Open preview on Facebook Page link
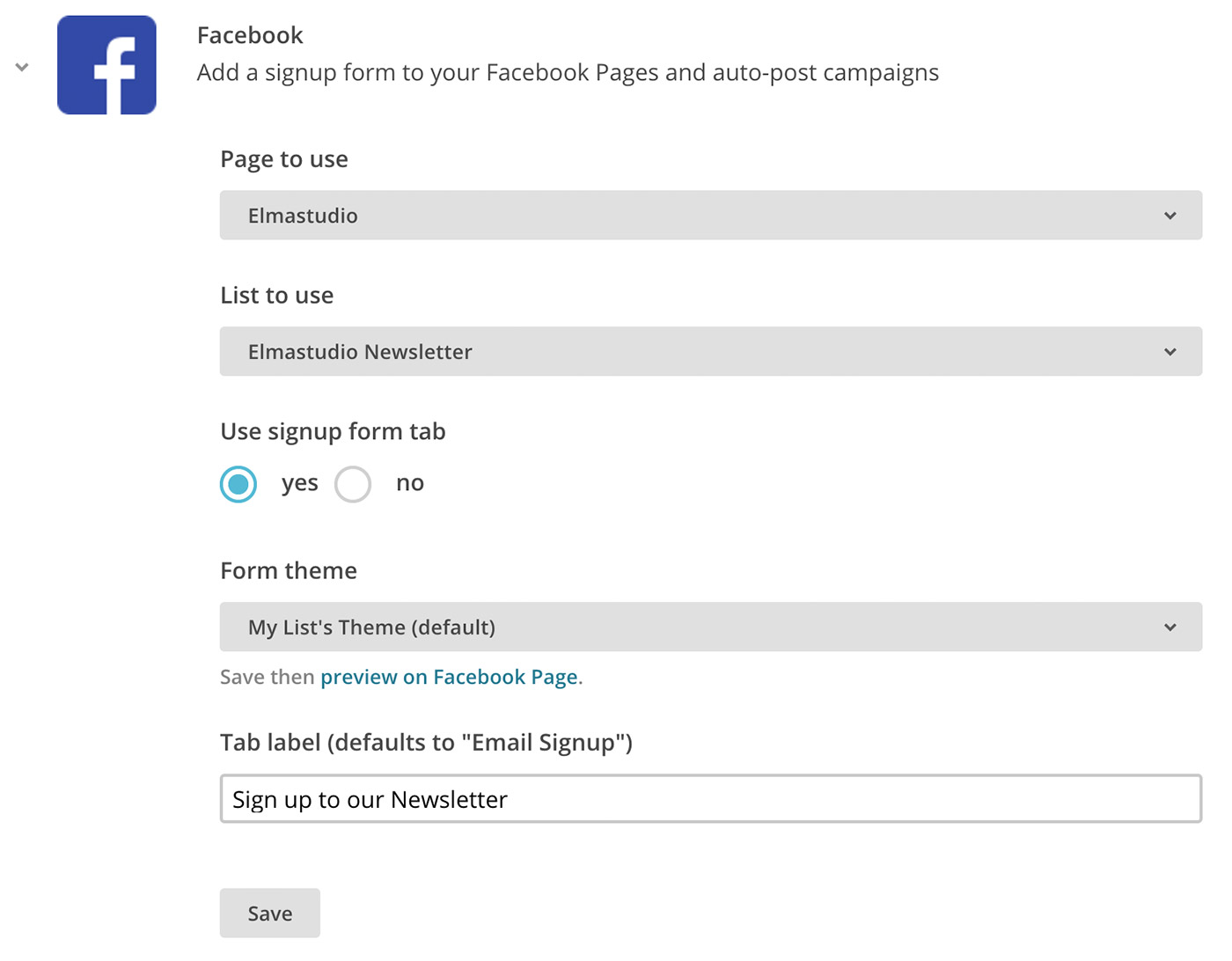Image resolution: width=1232 pixels, height=961 pixels. tap(449, 677)
